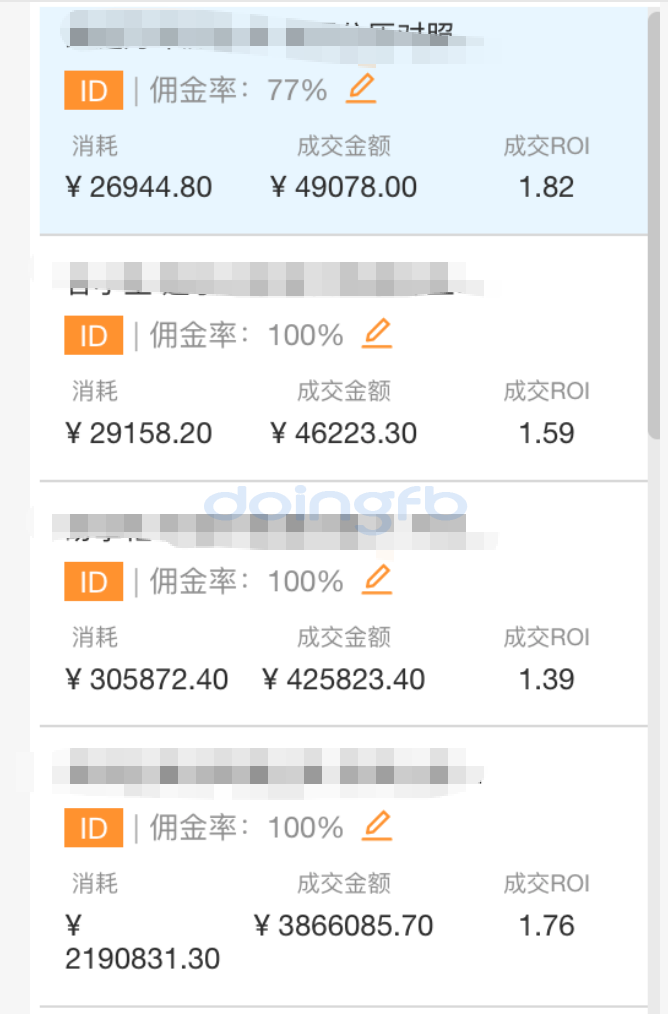Click the 成交金额 ¥425823.40 value
The width and height of the screenshot is (668, 1014).
point(344,680)
